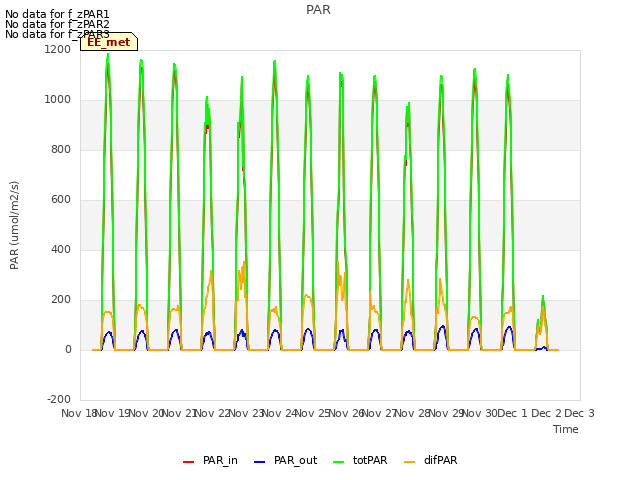Click the difPAR legend label
This screenshot has width=640, height=480.
[440, 460]
